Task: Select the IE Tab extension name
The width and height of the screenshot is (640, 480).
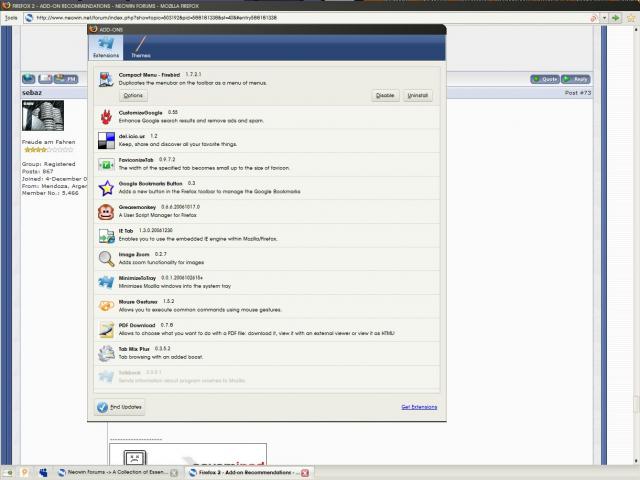Action: pos(126,231)
